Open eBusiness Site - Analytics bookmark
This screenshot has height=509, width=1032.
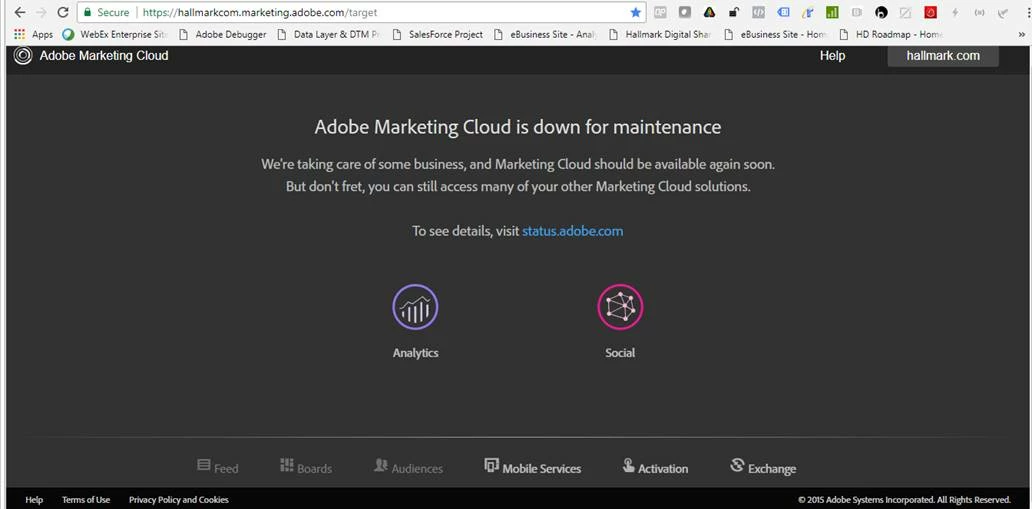point(546,34)
